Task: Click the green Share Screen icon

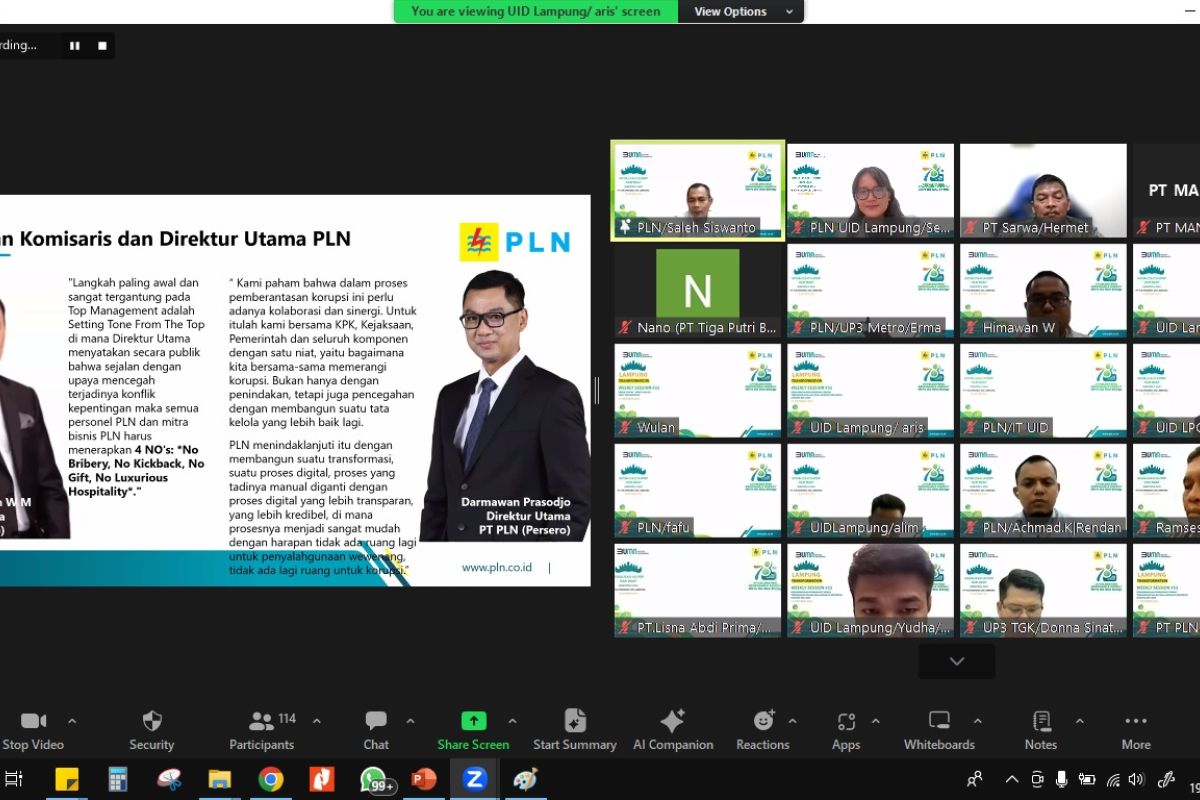Action: click(473, 721)
